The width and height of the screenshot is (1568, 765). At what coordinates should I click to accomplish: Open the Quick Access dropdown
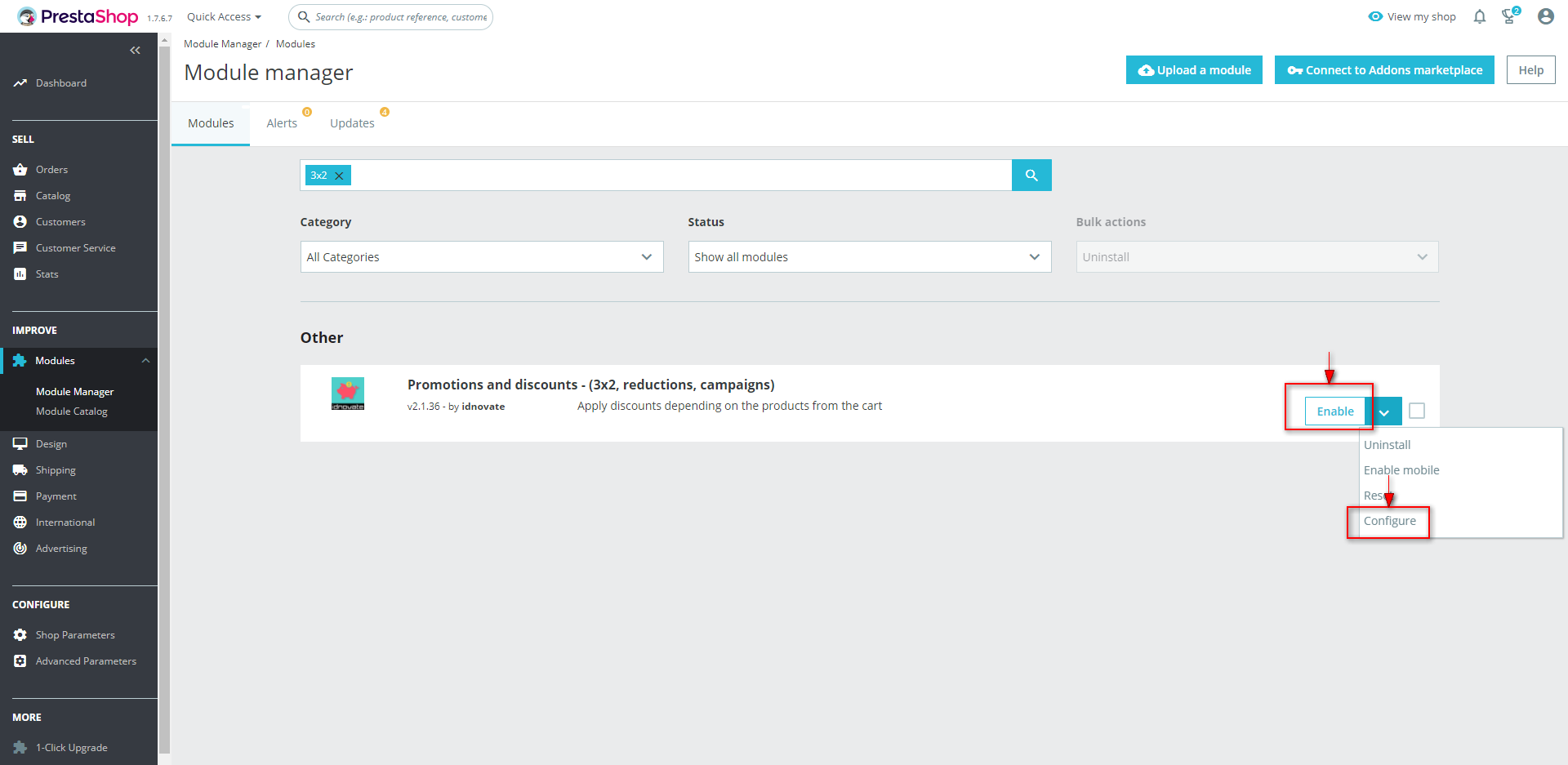pyautogui.click(x=224, y=17)
